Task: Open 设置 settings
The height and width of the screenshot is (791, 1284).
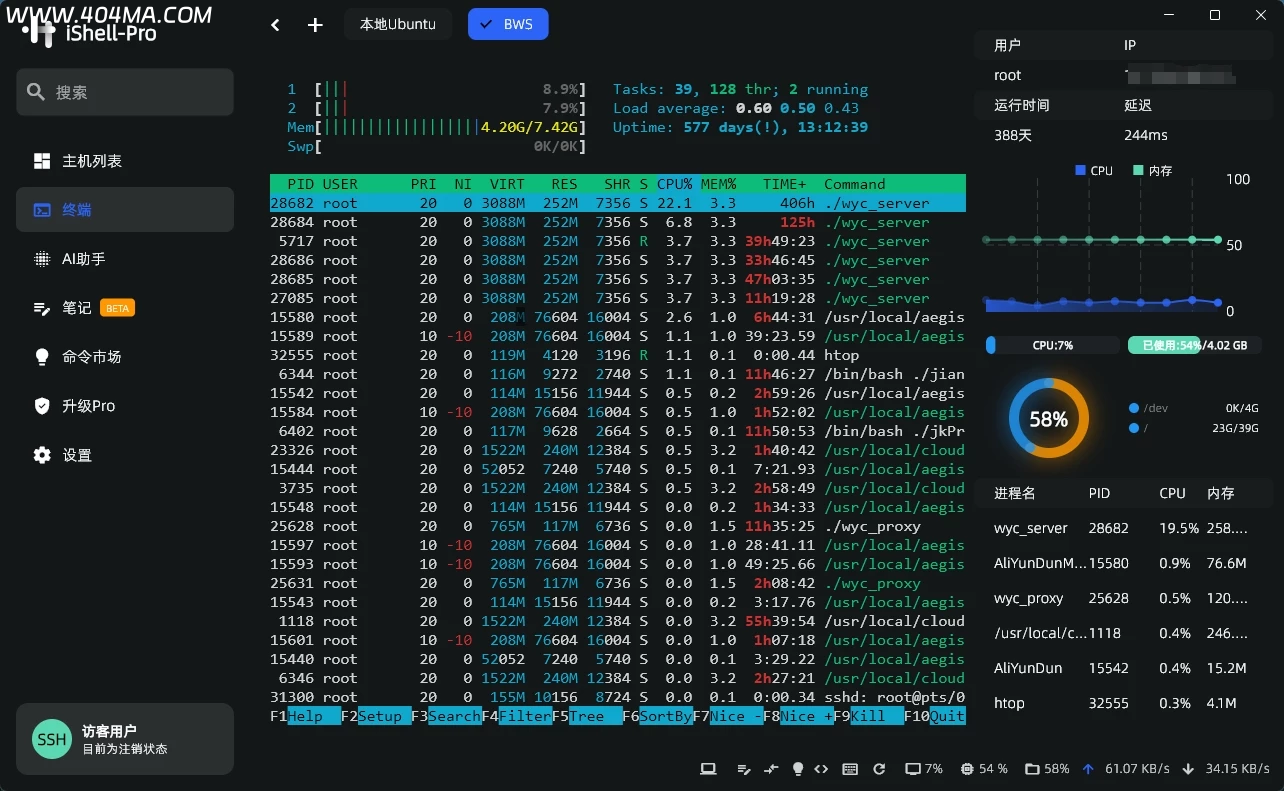Action: click(x=125, y=455)
